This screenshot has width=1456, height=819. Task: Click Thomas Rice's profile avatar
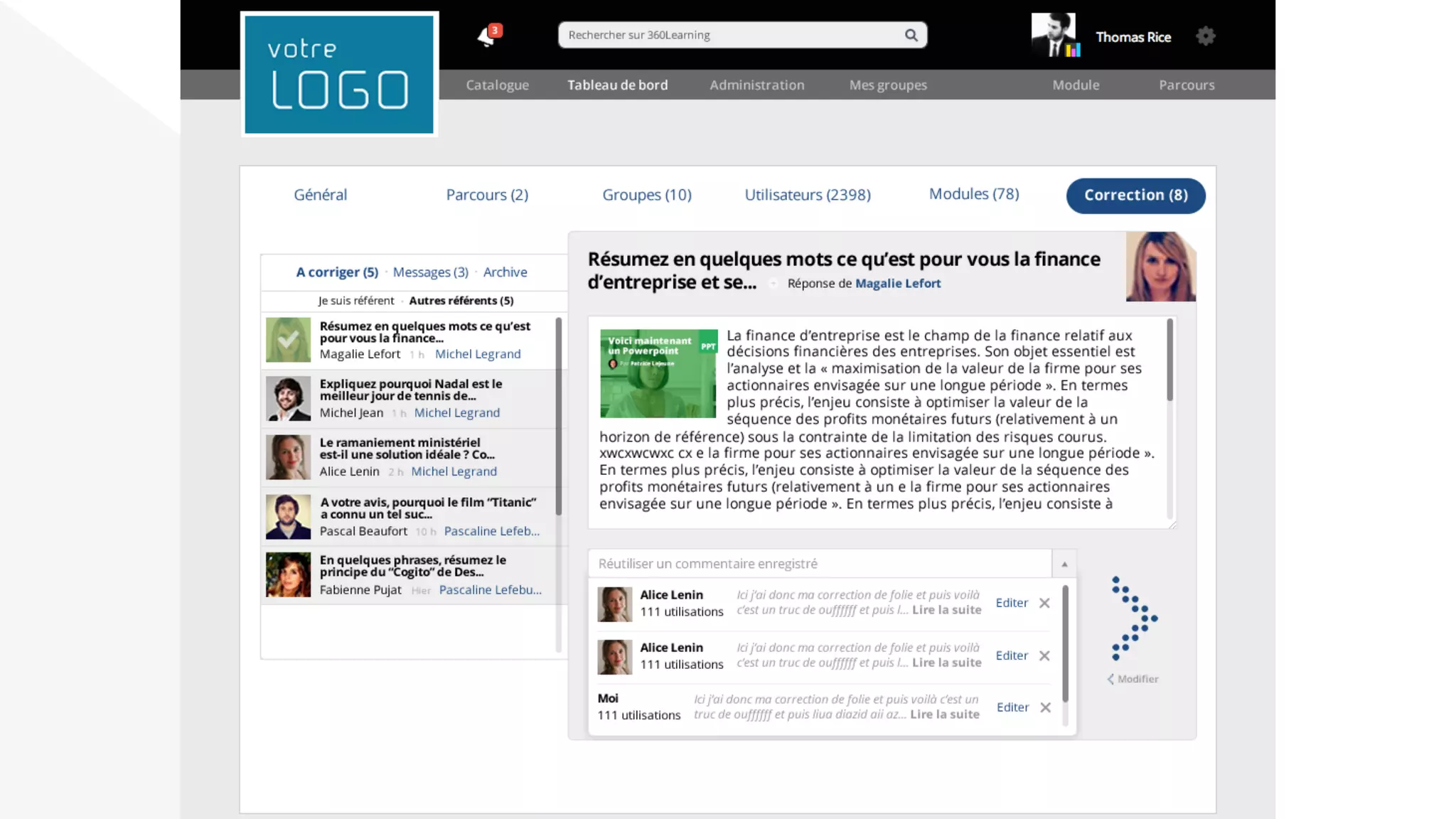click(1054, 35)
